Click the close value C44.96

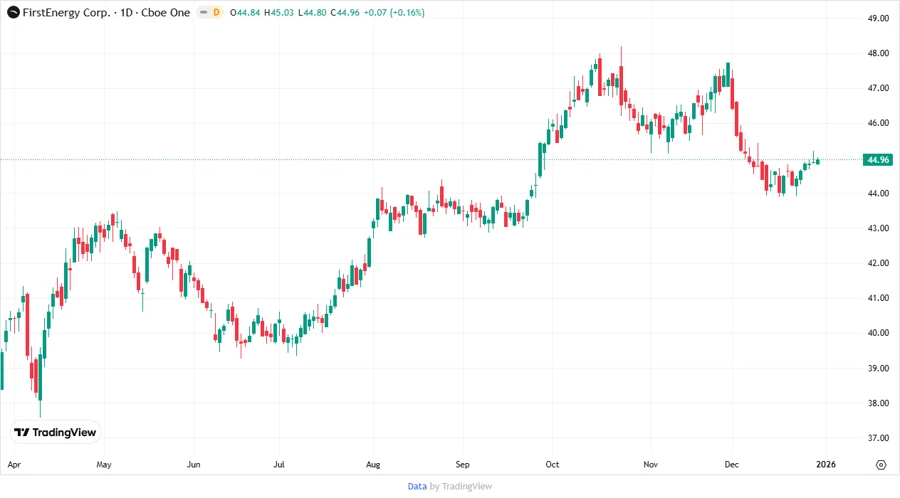tap(345, 12)
